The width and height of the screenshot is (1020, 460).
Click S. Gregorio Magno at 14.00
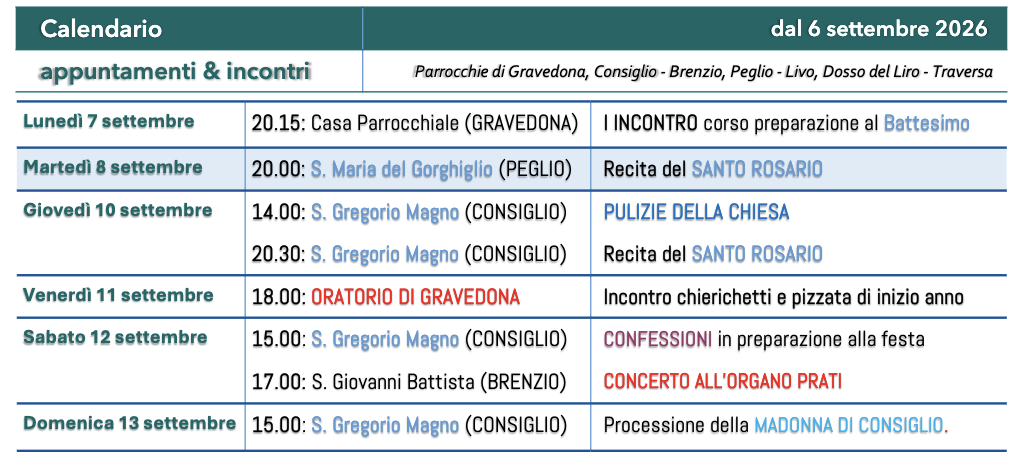[384, 213]
